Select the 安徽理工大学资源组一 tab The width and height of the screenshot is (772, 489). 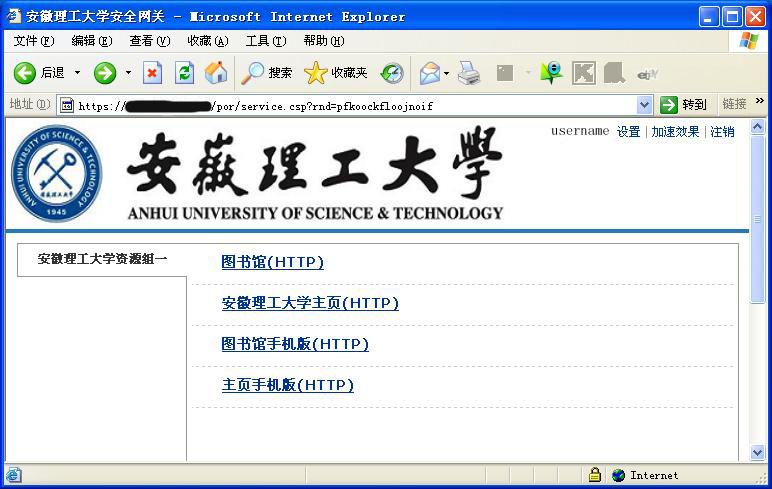102,259
